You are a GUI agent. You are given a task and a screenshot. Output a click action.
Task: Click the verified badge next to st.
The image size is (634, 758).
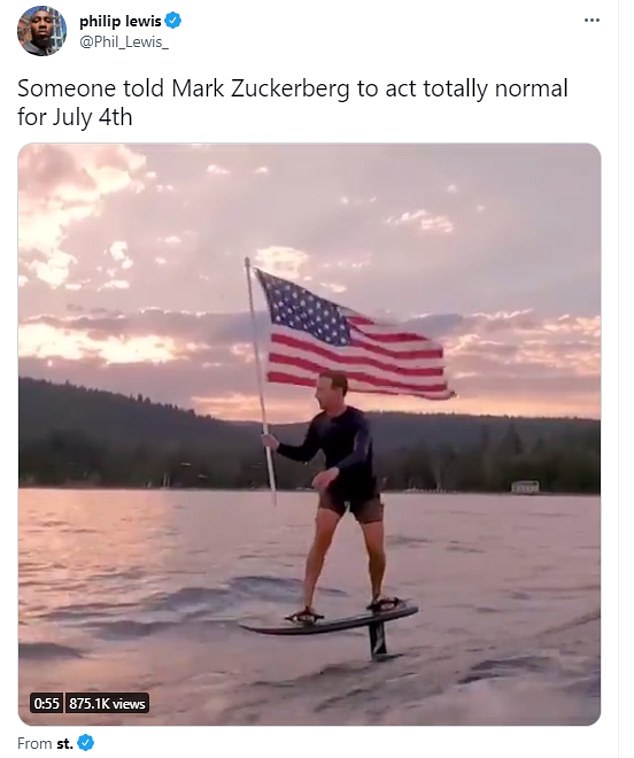click(86, 742)
